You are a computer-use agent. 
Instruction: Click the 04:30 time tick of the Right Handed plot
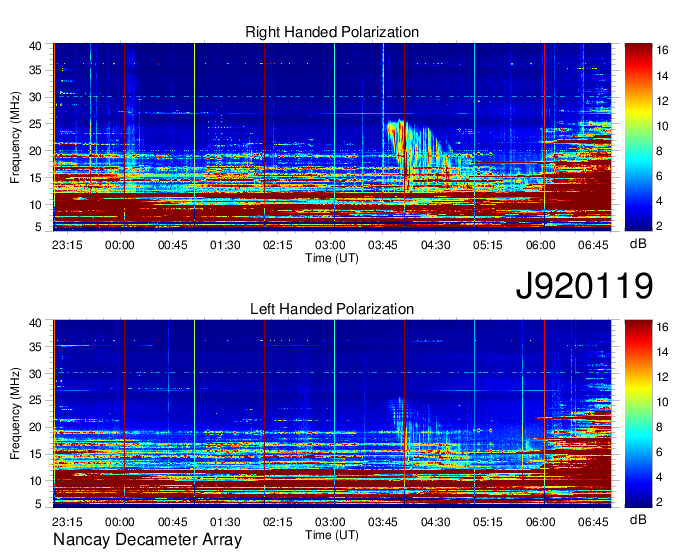point(435,245)
